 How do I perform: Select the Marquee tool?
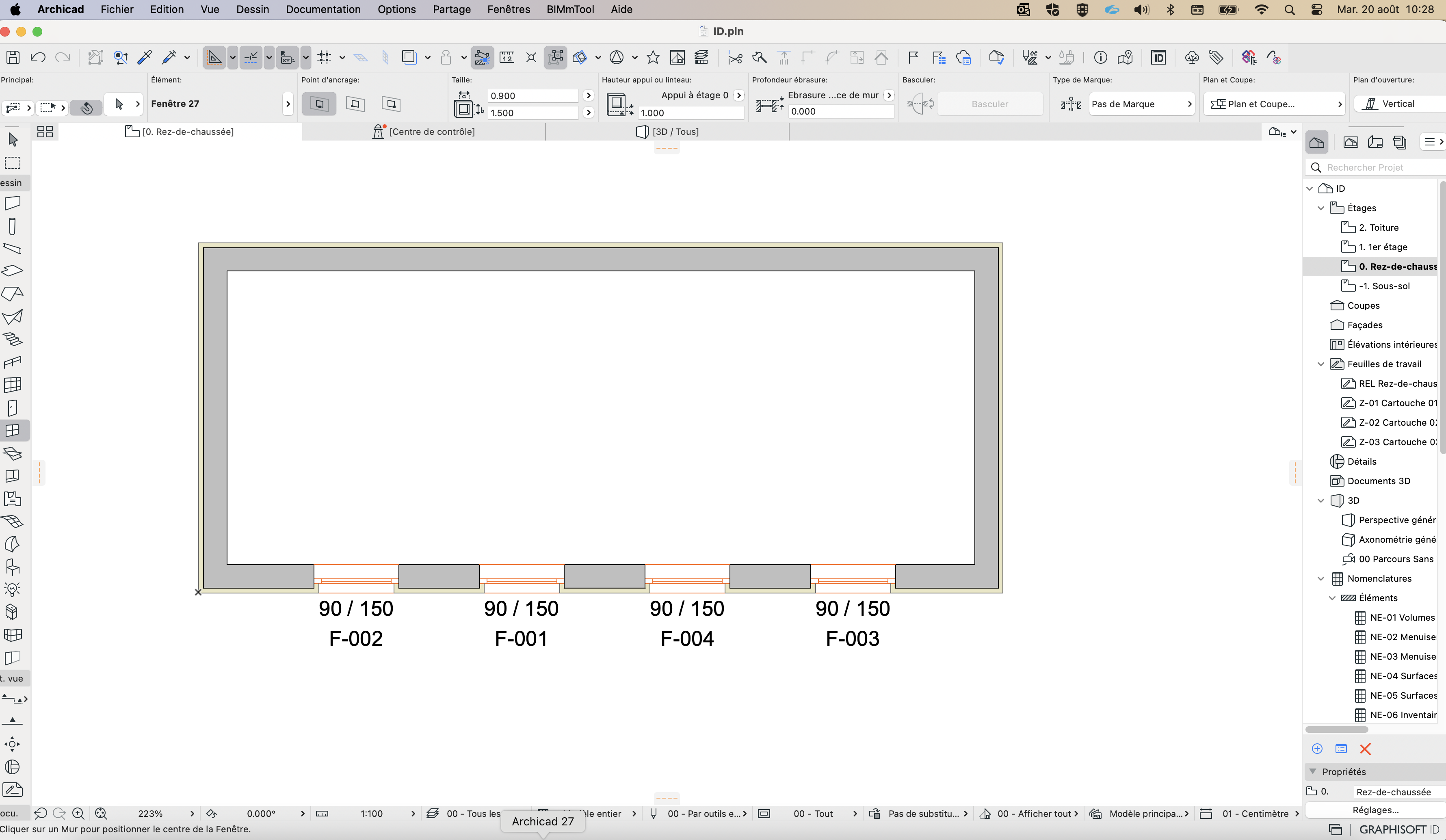pos(13,163)
